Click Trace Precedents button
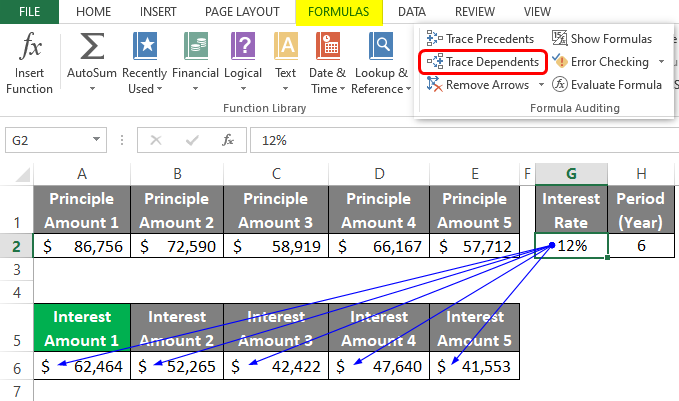The image size is (679, 401). 480,39
